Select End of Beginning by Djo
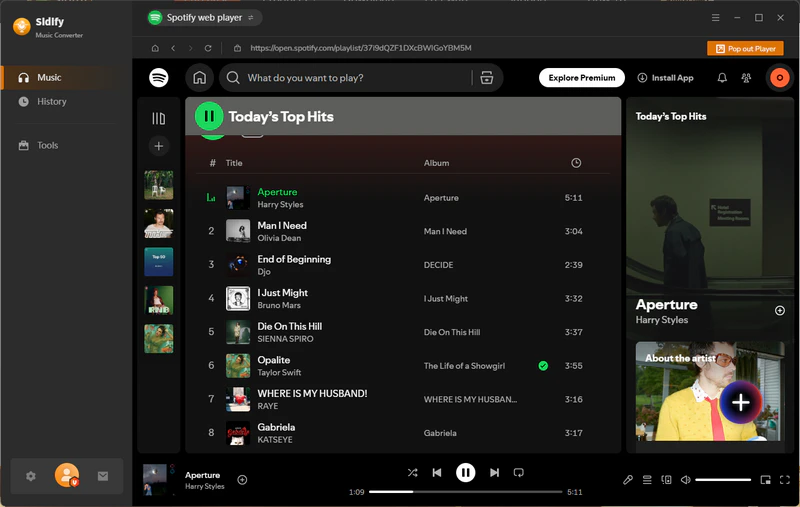 click(403, 265)
